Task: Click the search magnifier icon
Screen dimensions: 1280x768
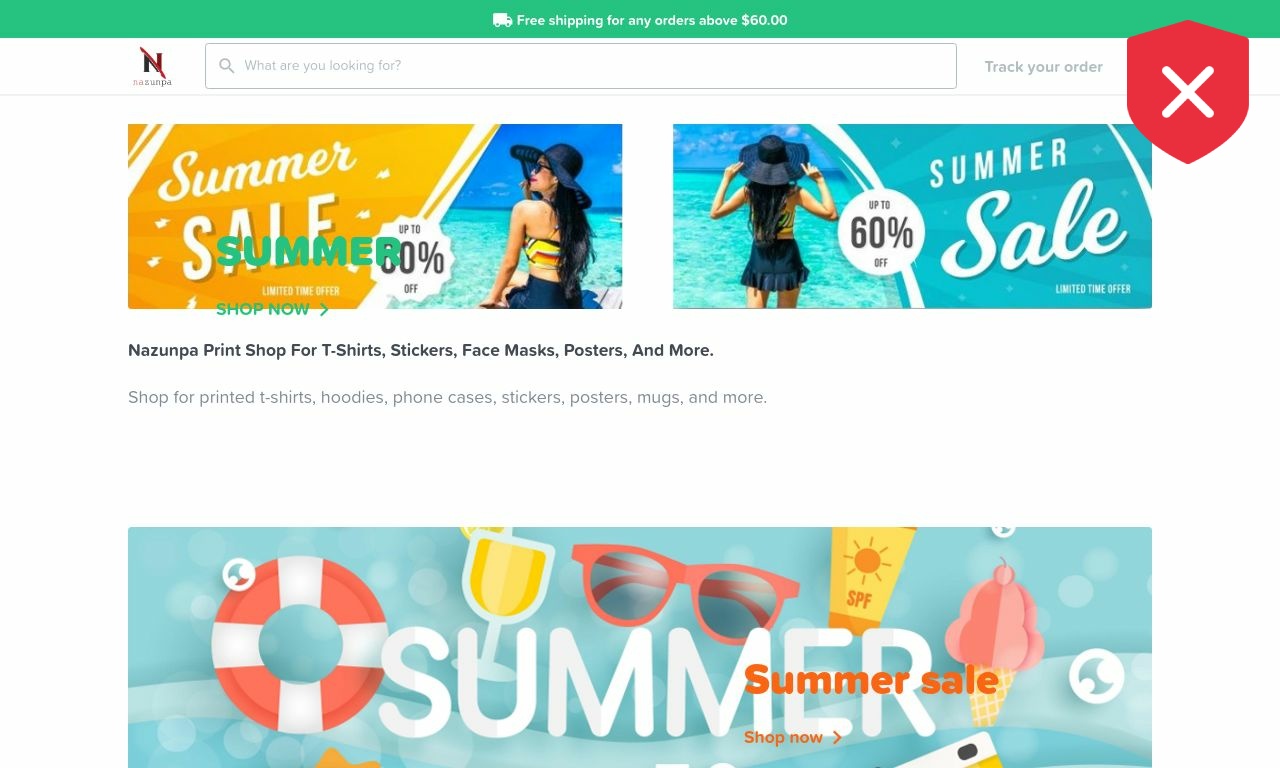Action: click(227, 66)
